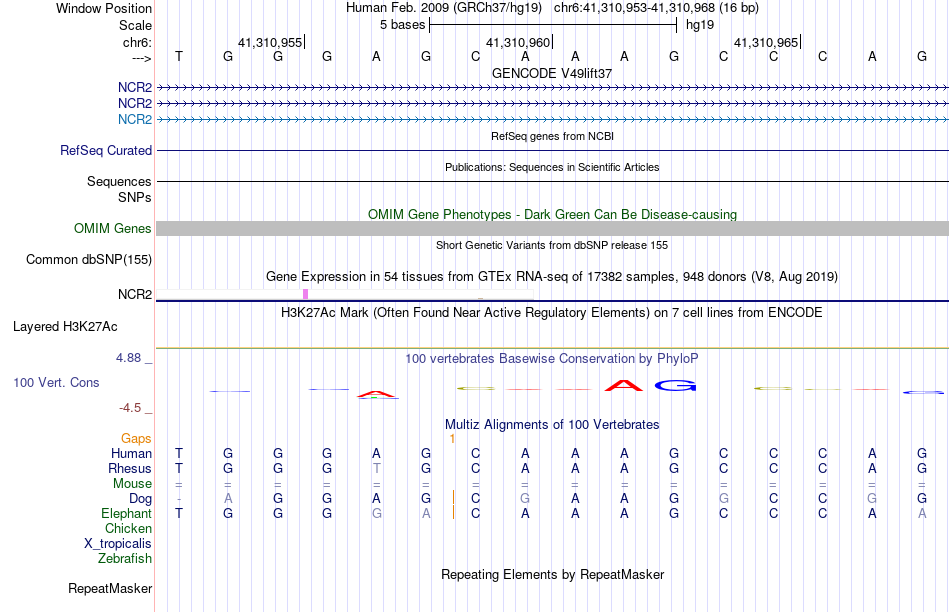Open Short Genetic Variants from dbSNP title

click(x=552, y=245)
